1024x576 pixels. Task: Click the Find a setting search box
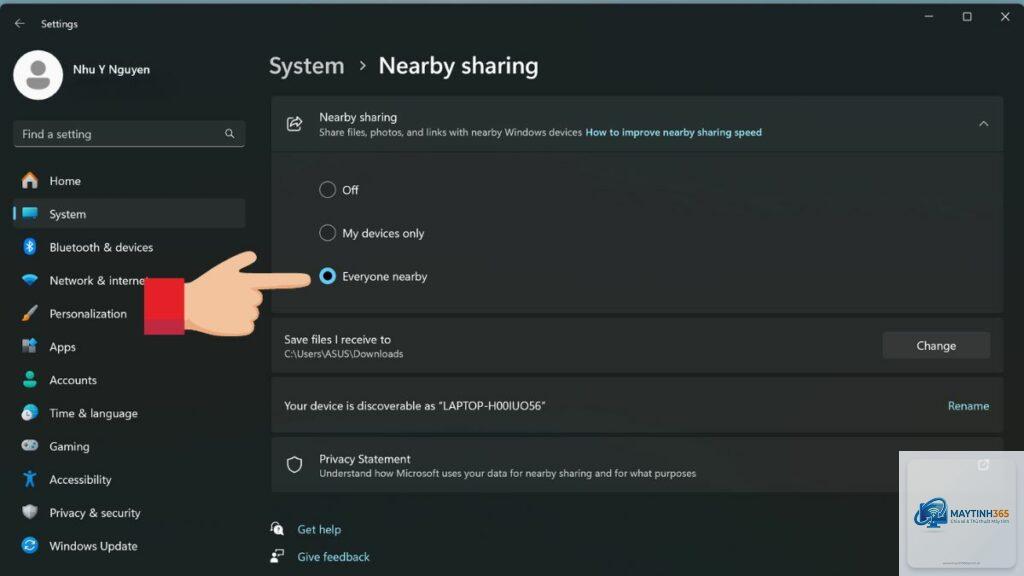pyautogui.click(x=129, y=134)
